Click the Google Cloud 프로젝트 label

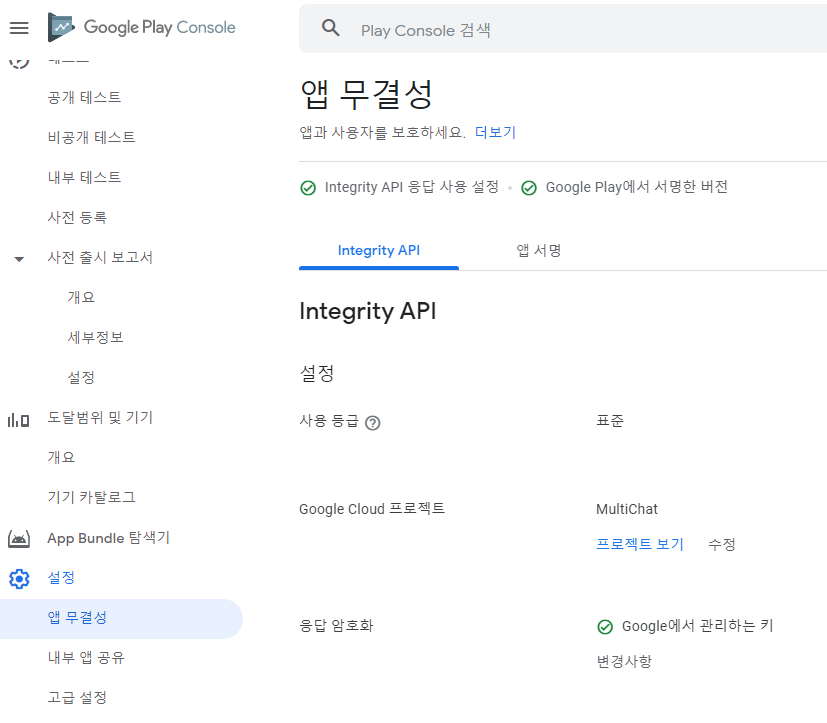372,509
